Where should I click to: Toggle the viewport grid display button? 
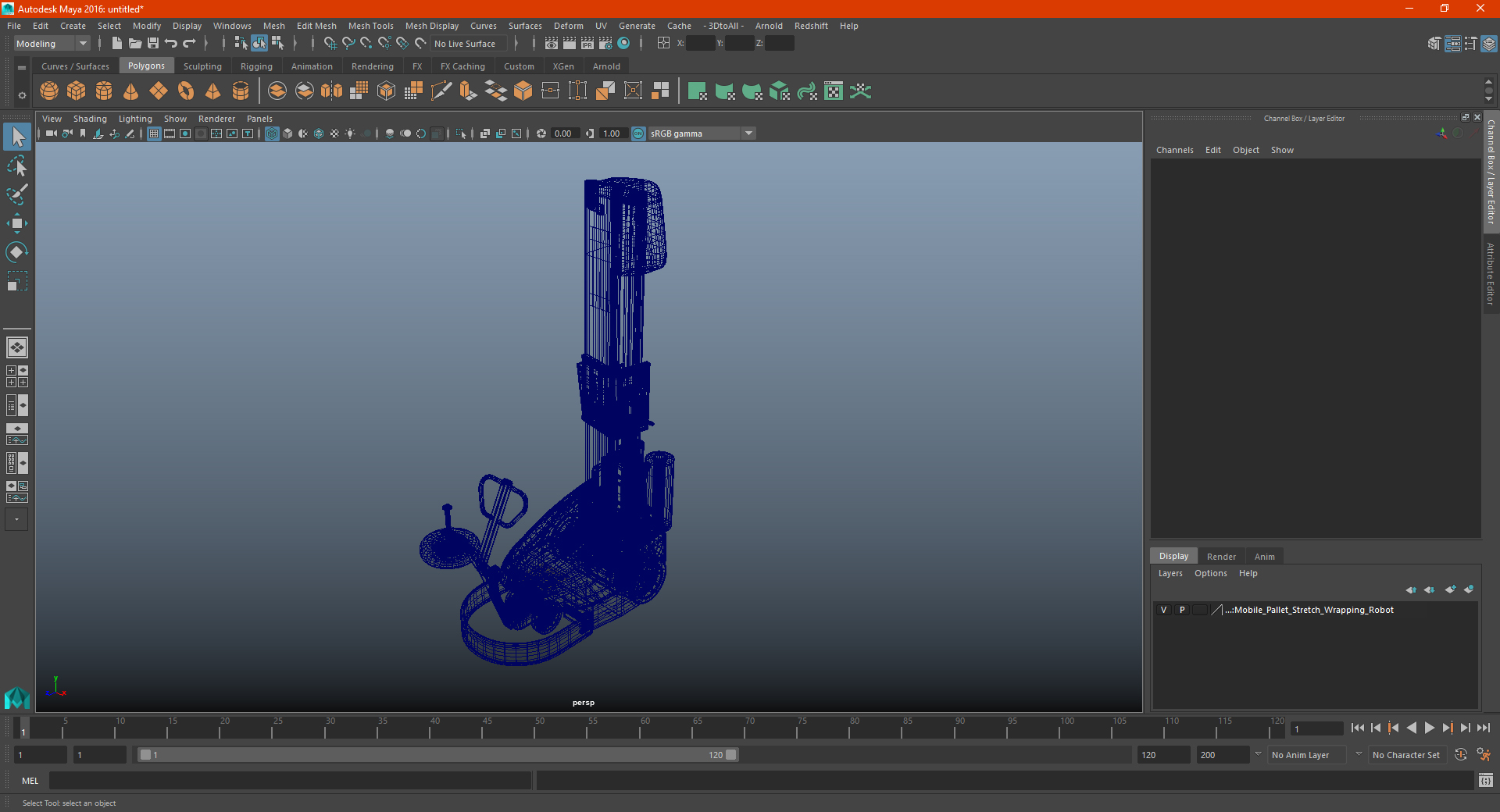[154, 134]
